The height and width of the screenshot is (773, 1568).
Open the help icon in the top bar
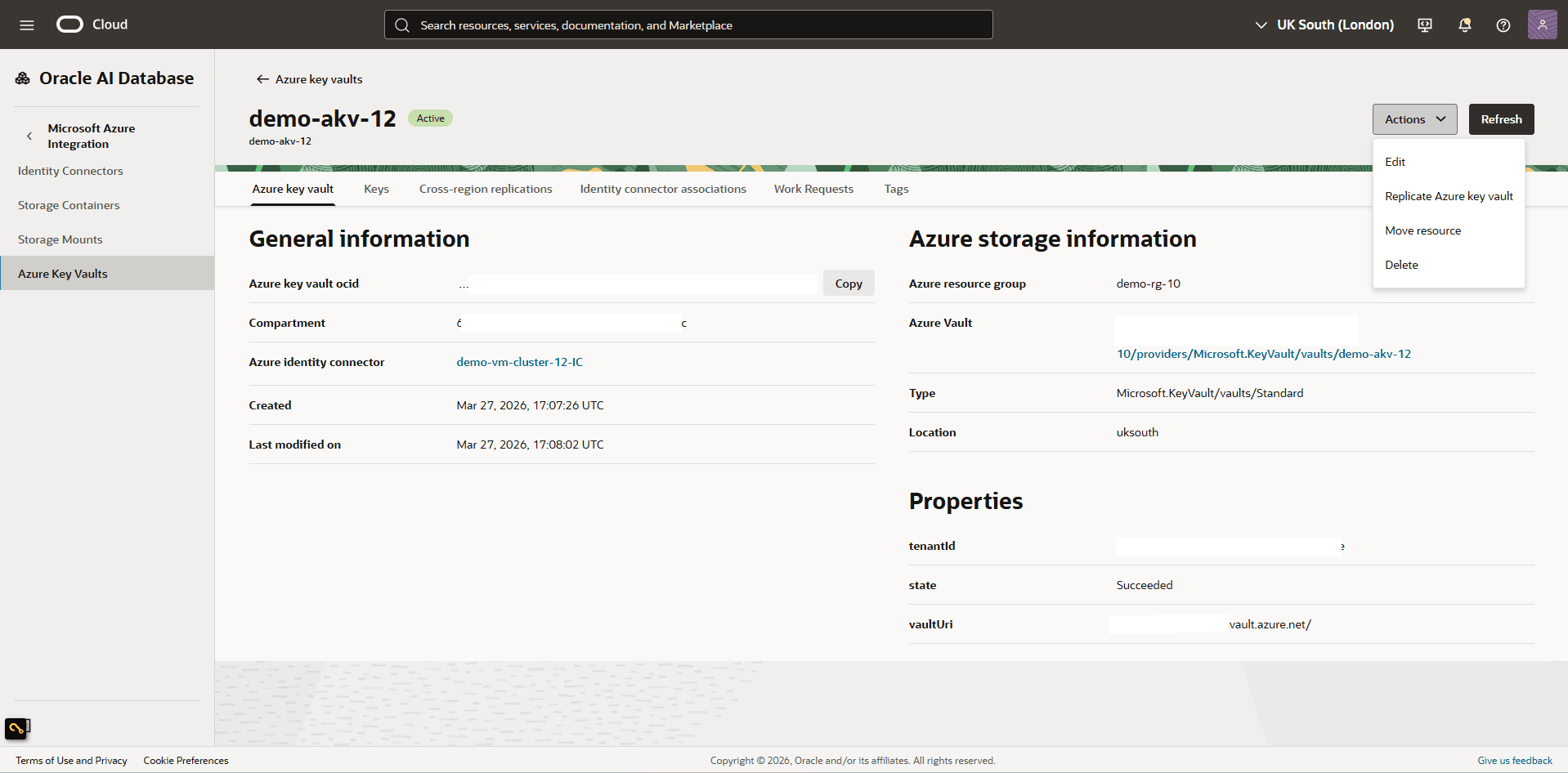(1503, 25)
